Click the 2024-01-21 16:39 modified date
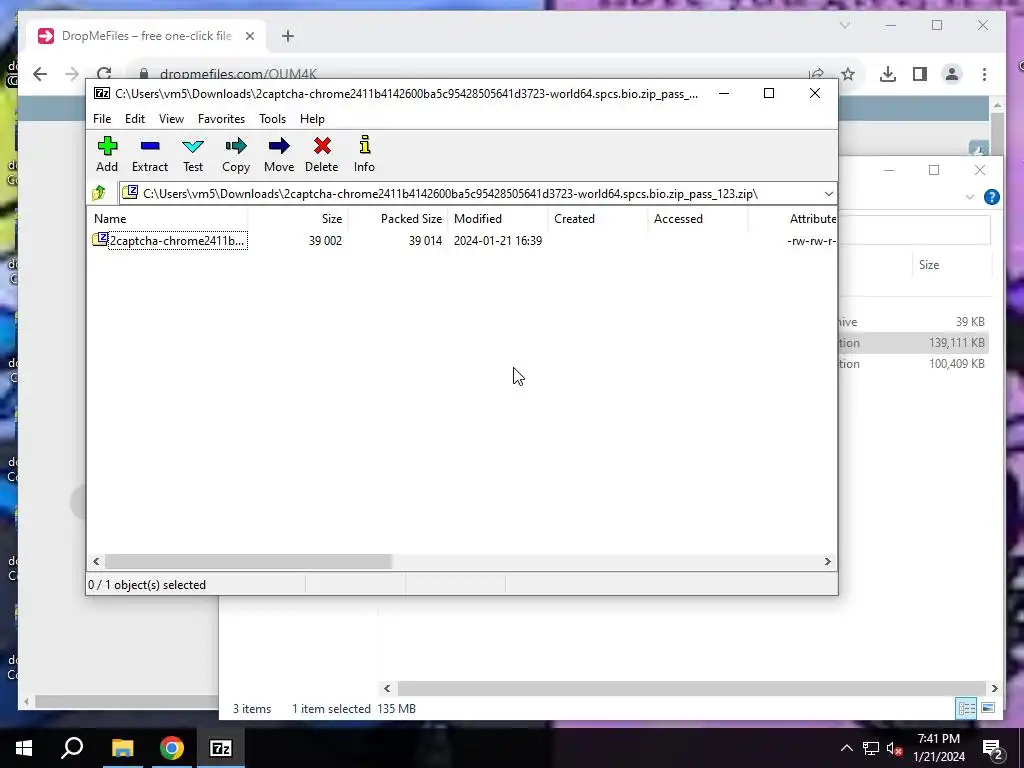 click(498, 241)
